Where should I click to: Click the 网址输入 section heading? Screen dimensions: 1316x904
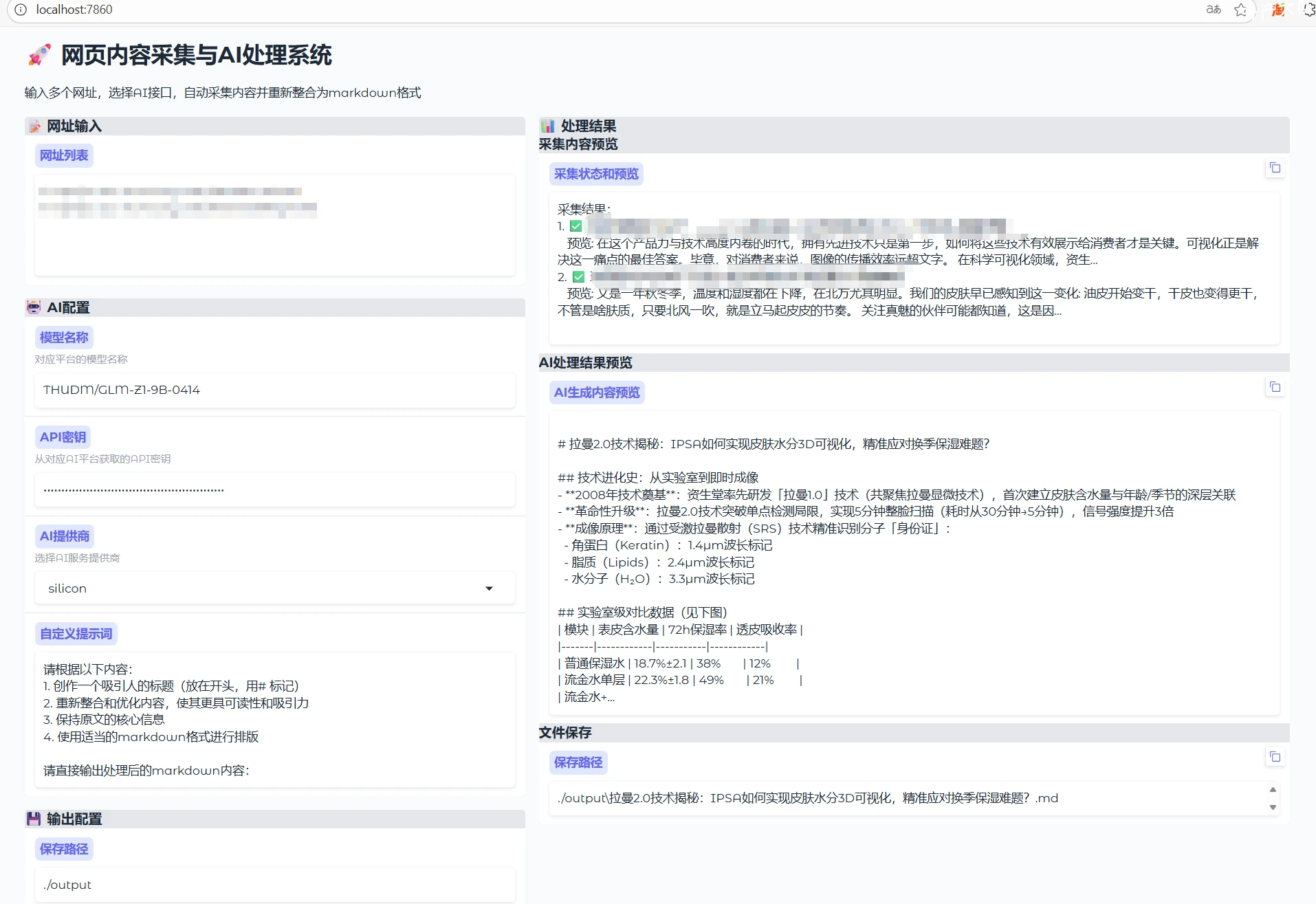tap(74, 126)
